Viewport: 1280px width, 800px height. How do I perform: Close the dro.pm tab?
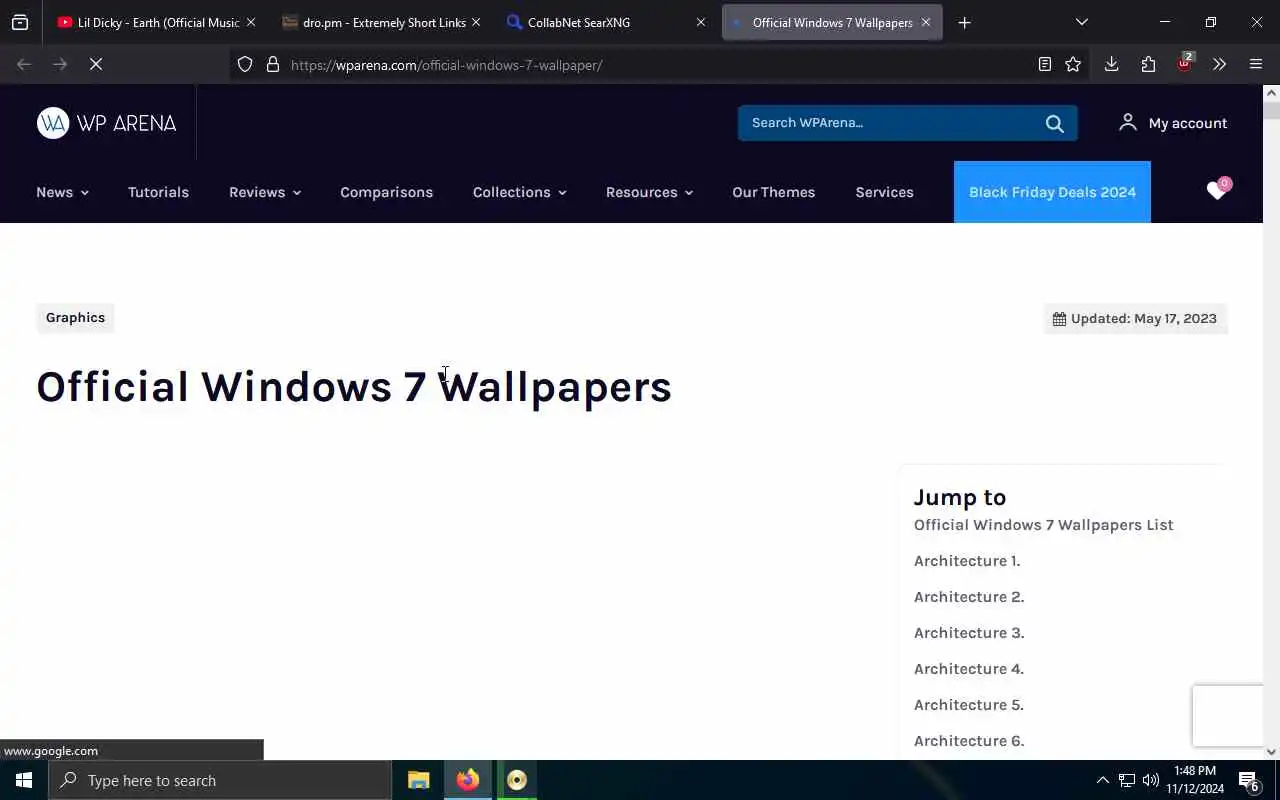tap(476, 22)
